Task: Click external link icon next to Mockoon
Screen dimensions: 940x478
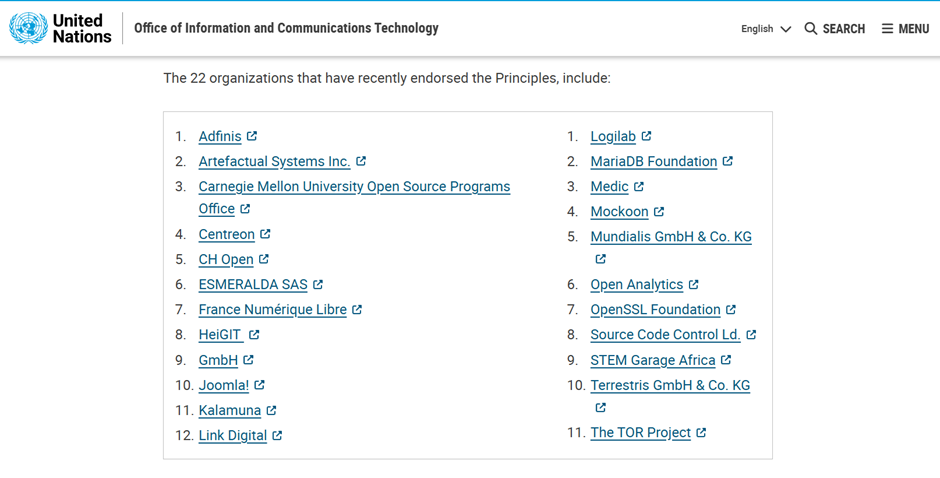Action: tap(659, 211)
